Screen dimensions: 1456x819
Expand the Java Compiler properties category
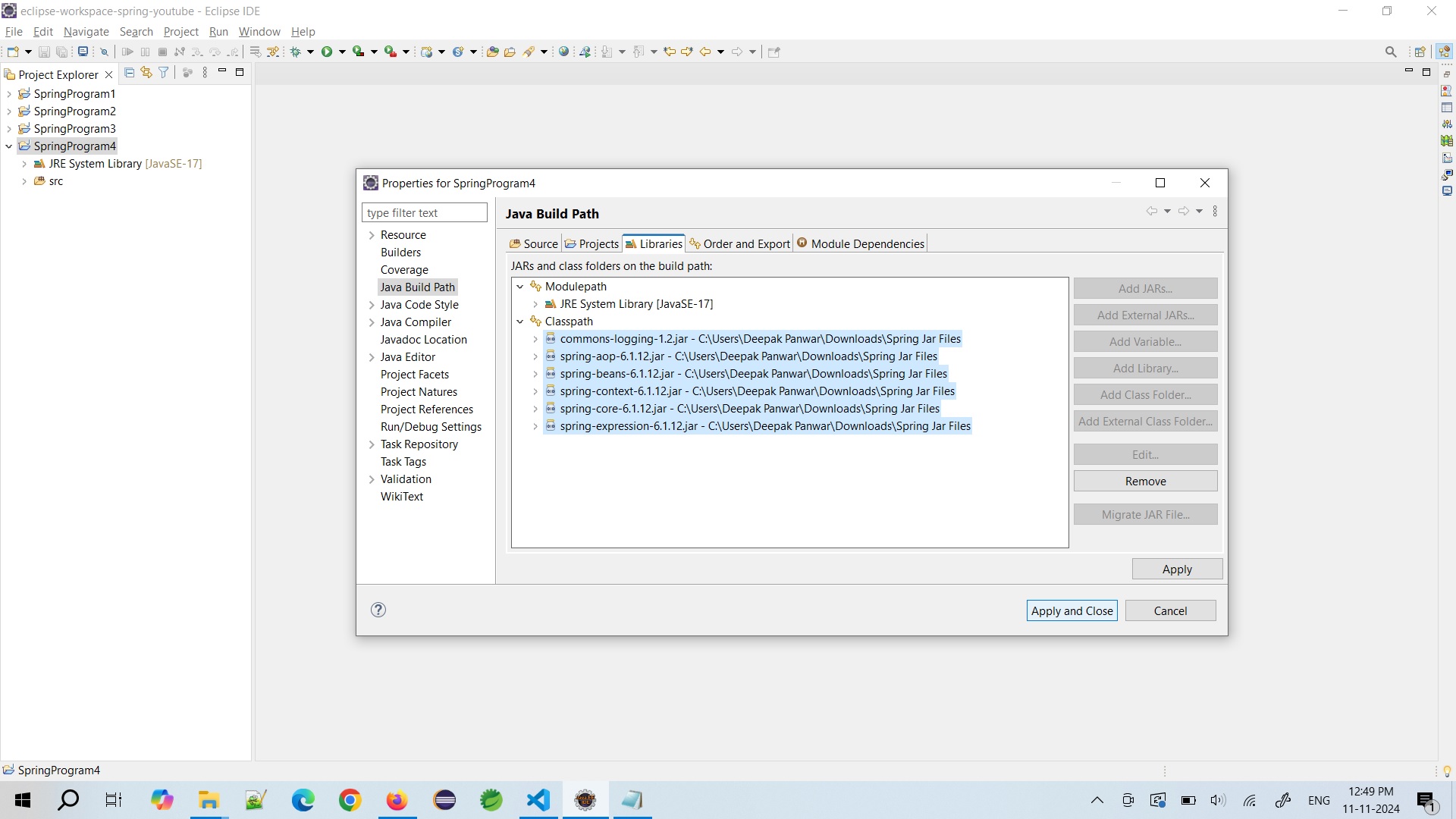tap(372, 322)
